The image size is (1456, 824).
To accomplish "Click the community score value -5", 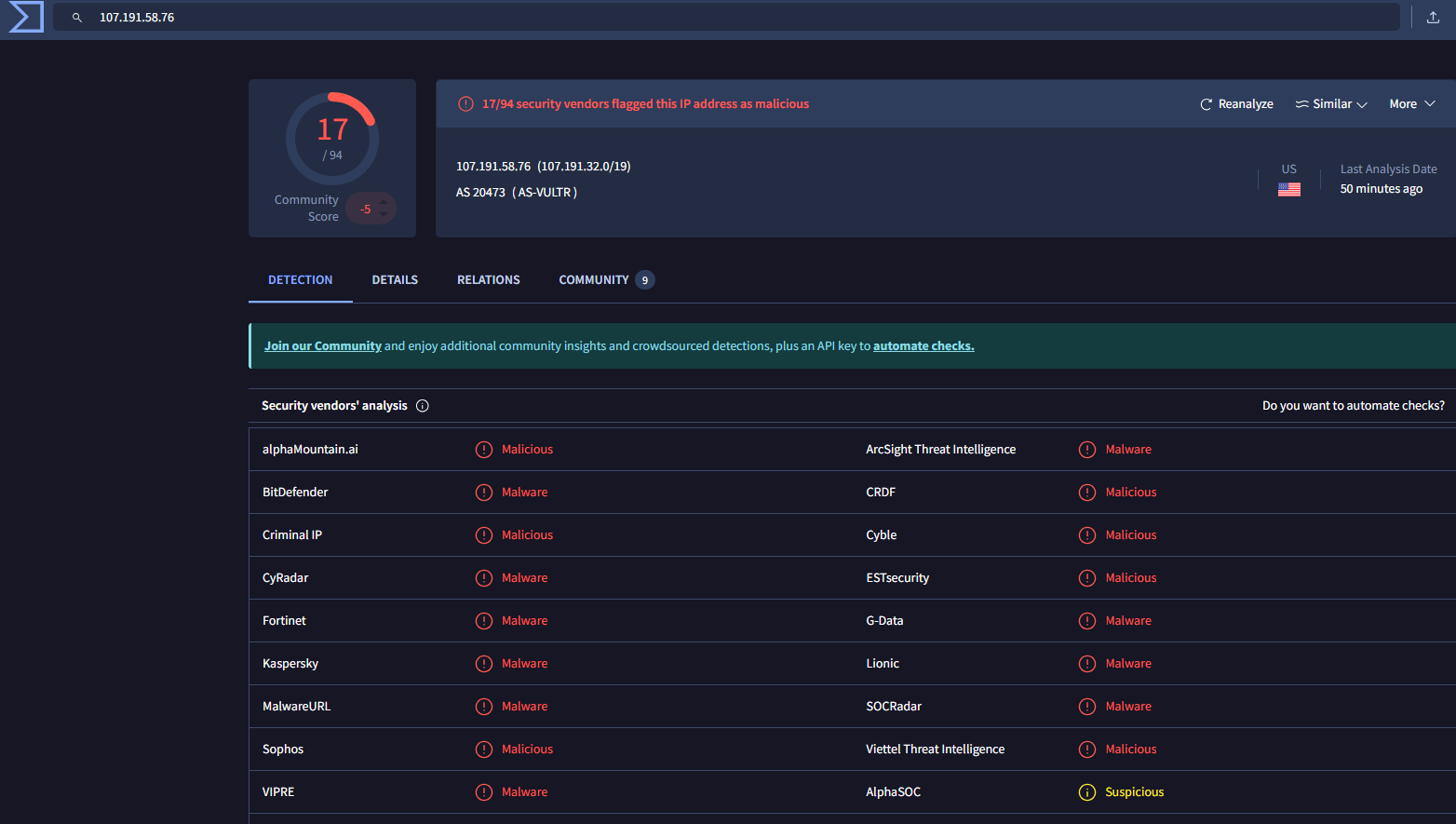I will point(366,209).
